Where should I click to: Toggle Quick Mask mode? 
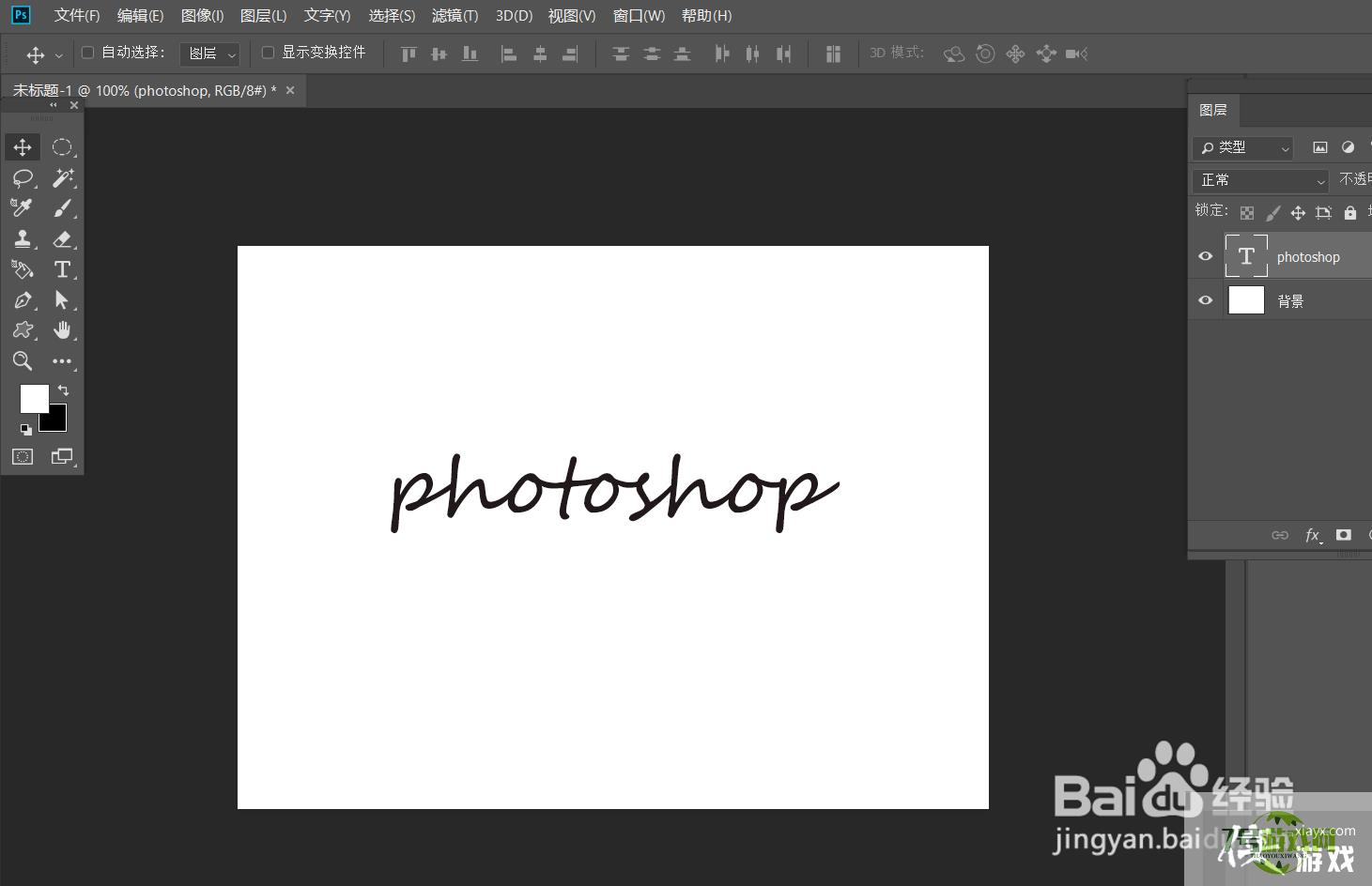tap(23, 456)
